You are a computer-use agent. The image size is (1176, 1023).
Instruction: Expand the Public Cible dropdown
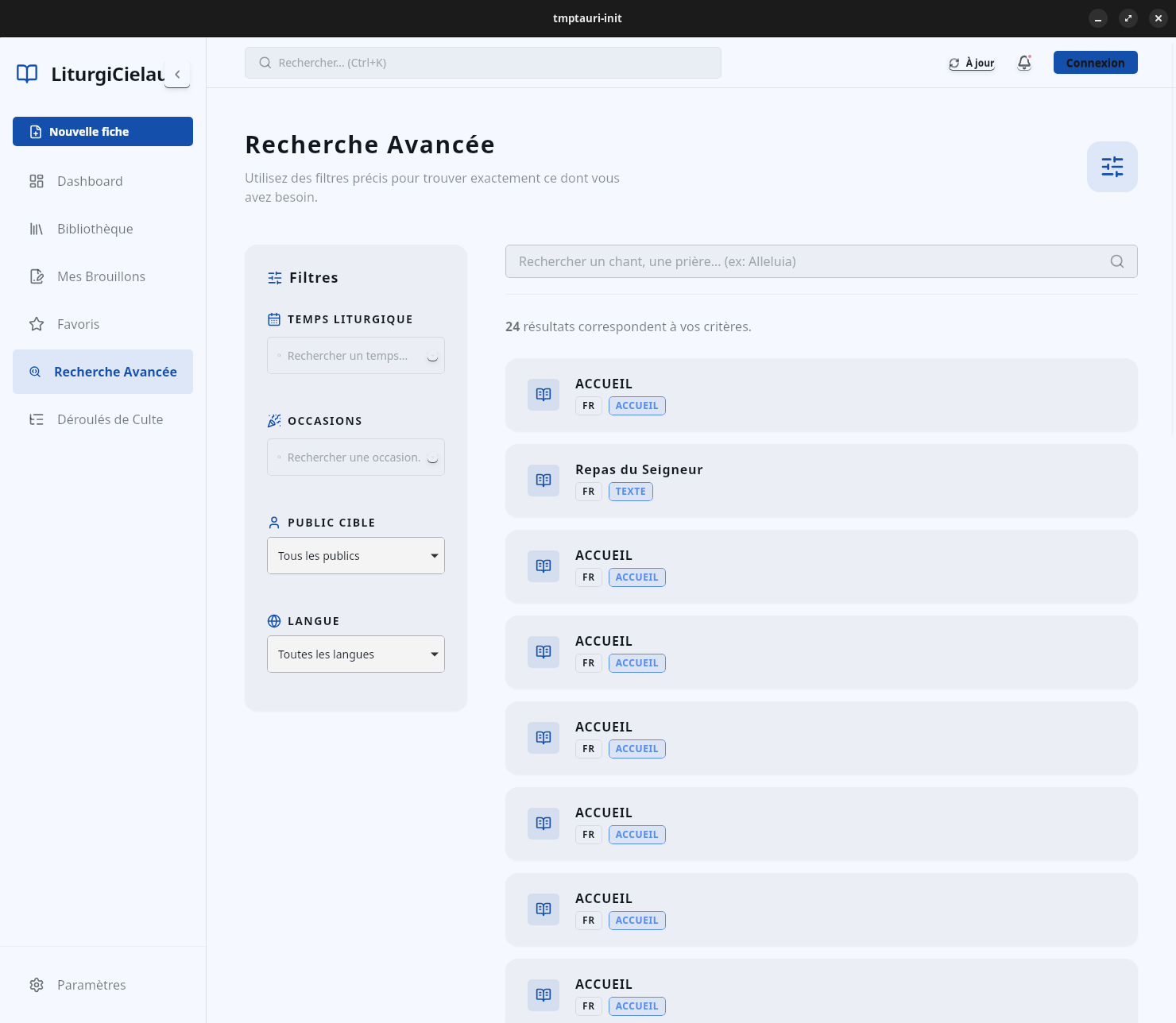click(x=355, y=556)
